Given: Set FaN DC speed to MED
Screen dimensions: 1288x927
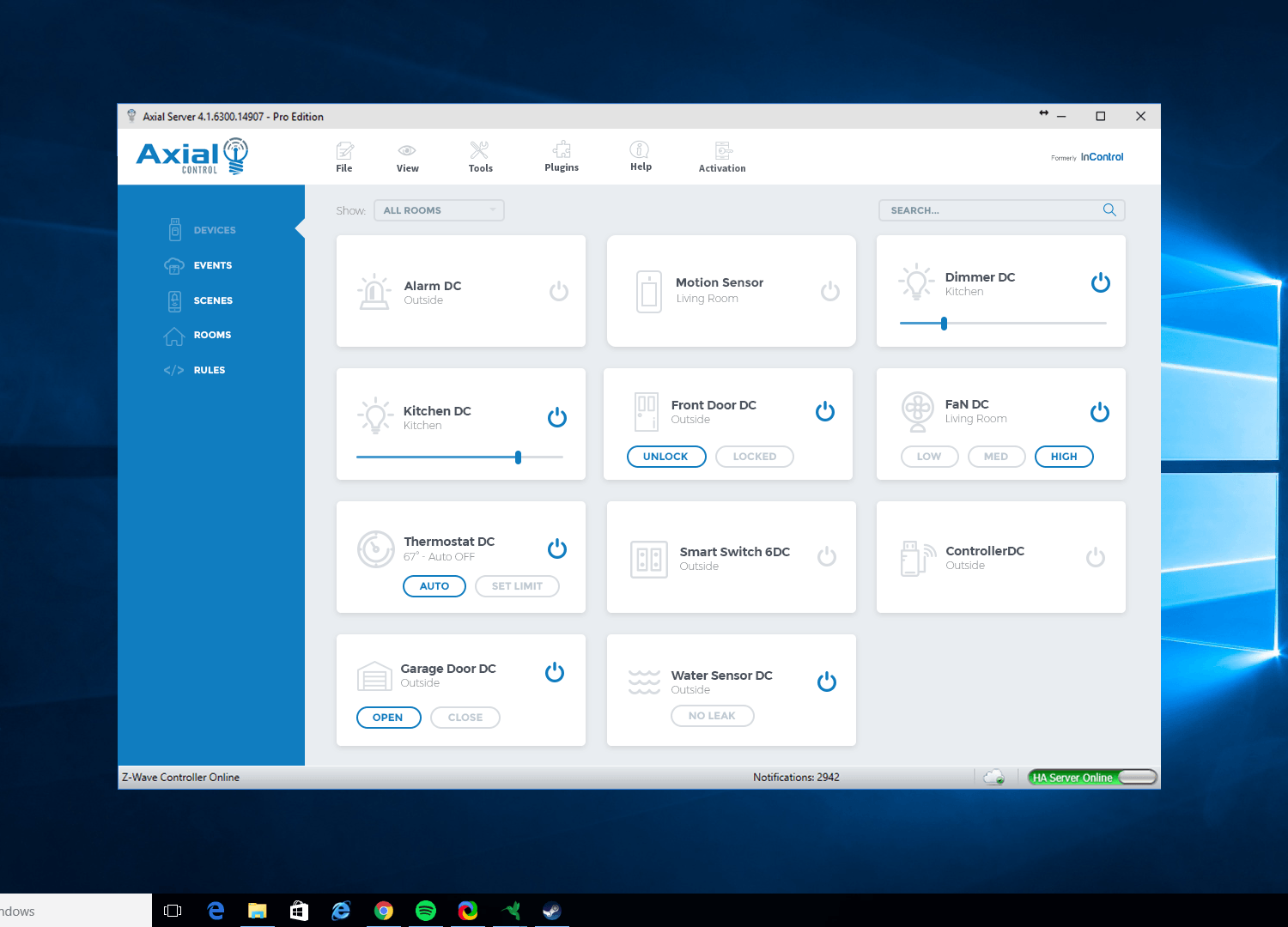Looking at the screenshot, I should click(996, 457).
